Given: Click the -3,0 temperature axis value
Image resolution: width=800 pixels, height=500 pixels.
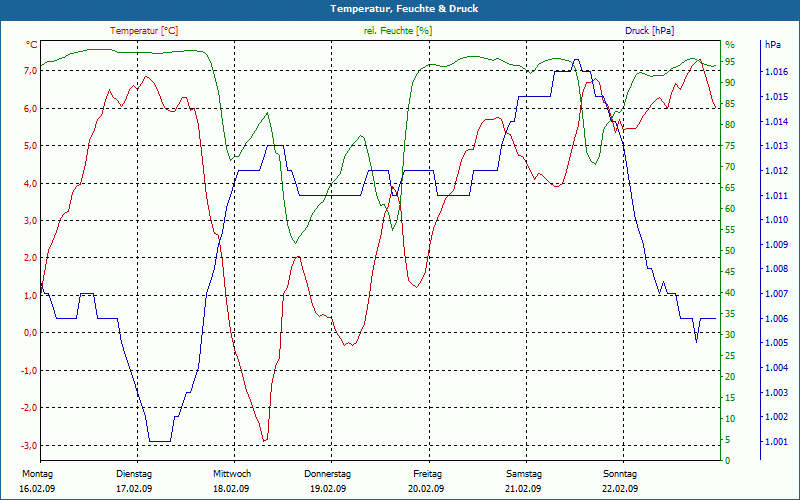Looking at the screenshot, I should pos(29,445).
